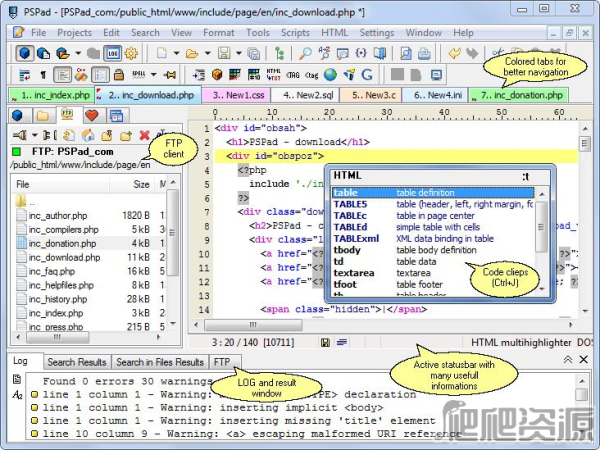600x450 pixels.
Task: Toggle the blue cube project panel button
Action: 24,53
